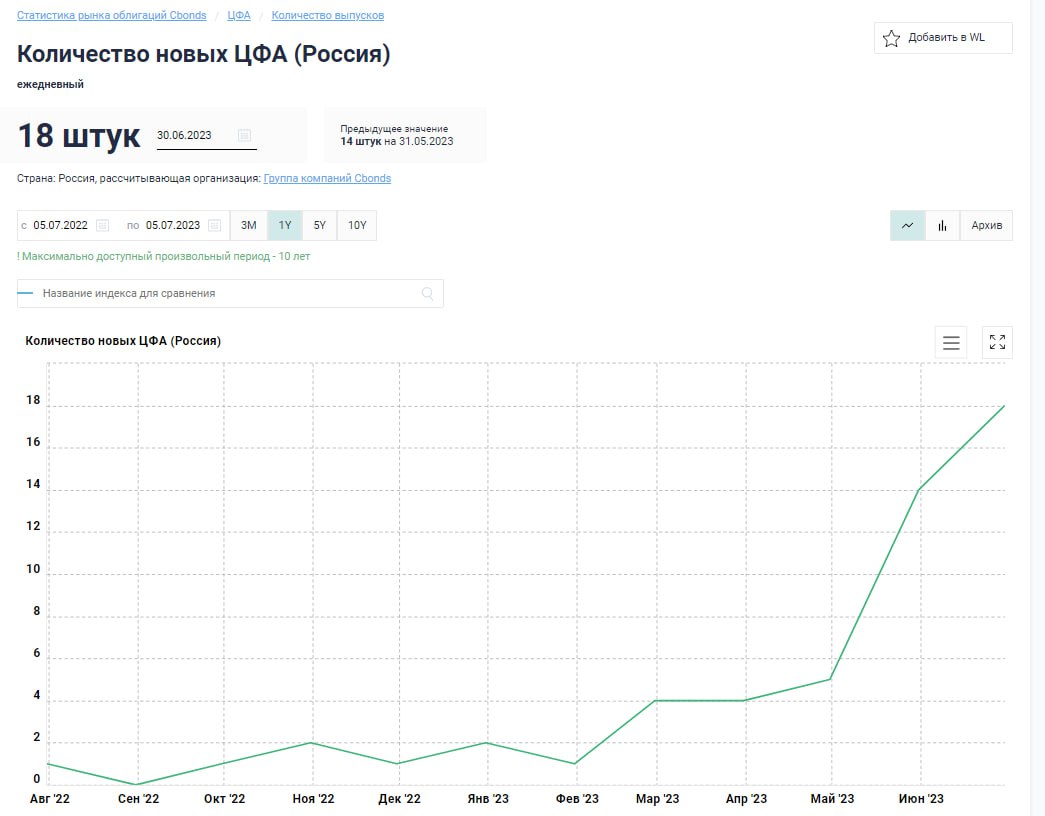Select the 3M period toggle
This screenshot has width=1045, height=816.
click(249, 225)
